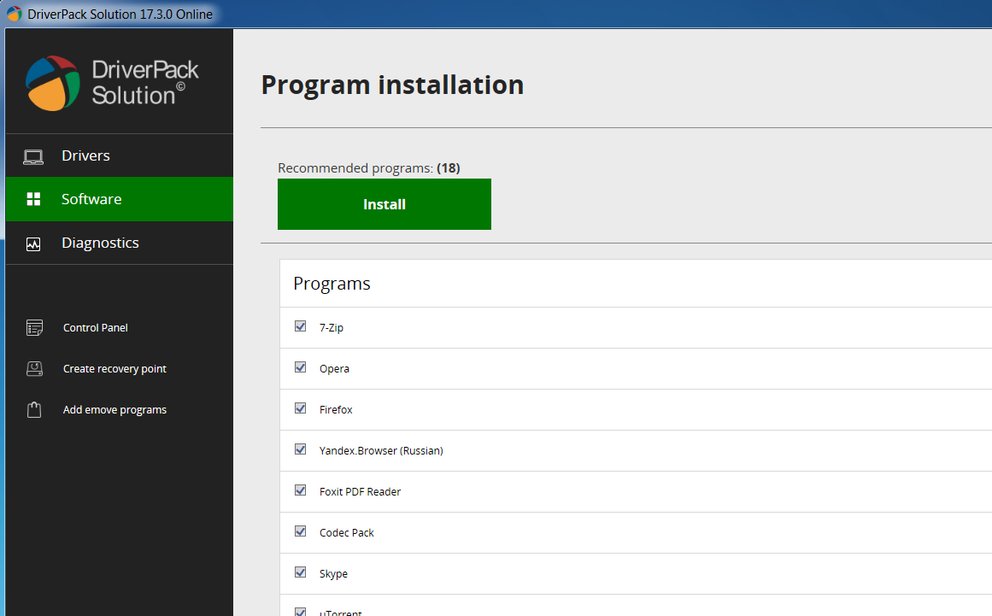This screenshot has height=616, width=992.
Task: Click the Add/remove programs bag icon
Action: pyautogui.click(x=34, y=410)
